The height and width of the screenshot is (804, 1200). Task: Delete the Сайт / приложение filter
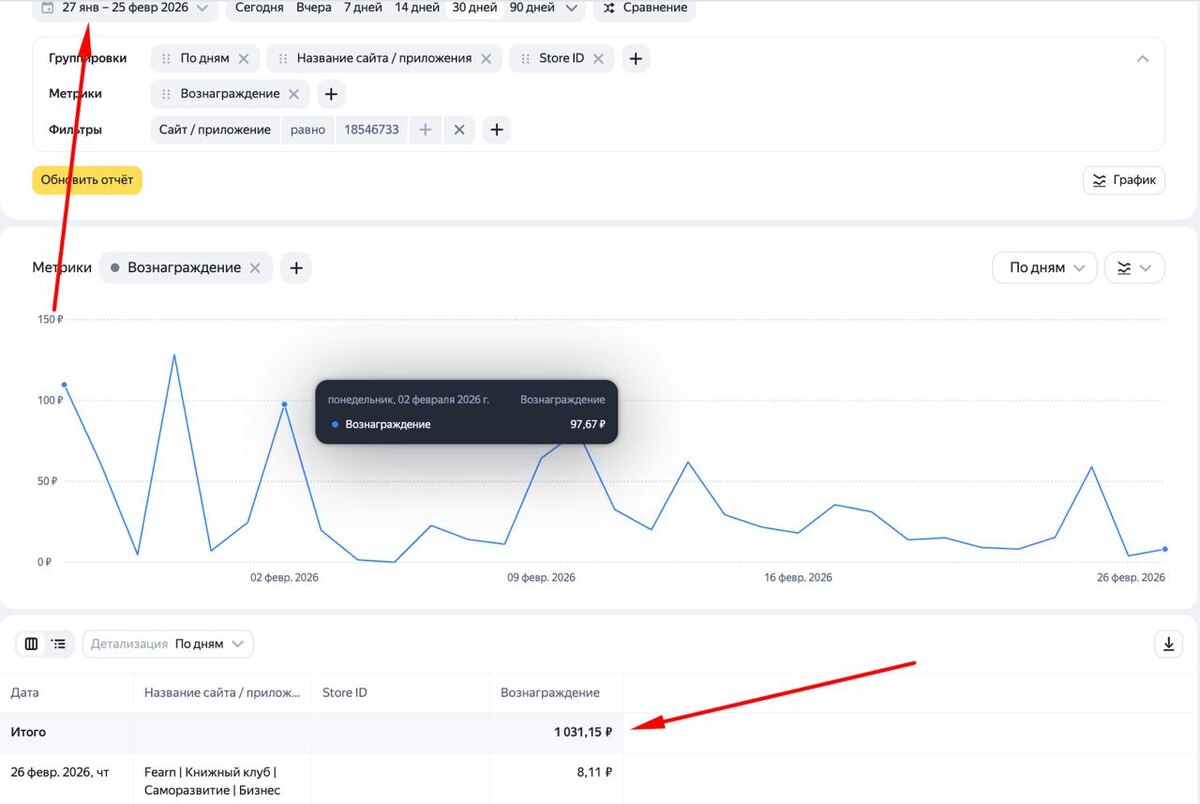click(x=459, y=130)
